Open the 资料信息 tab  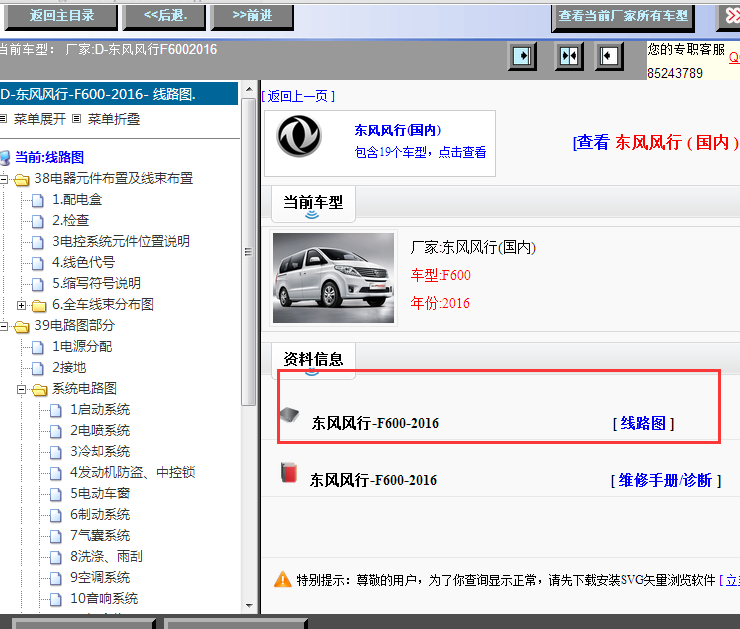point(313,359)
